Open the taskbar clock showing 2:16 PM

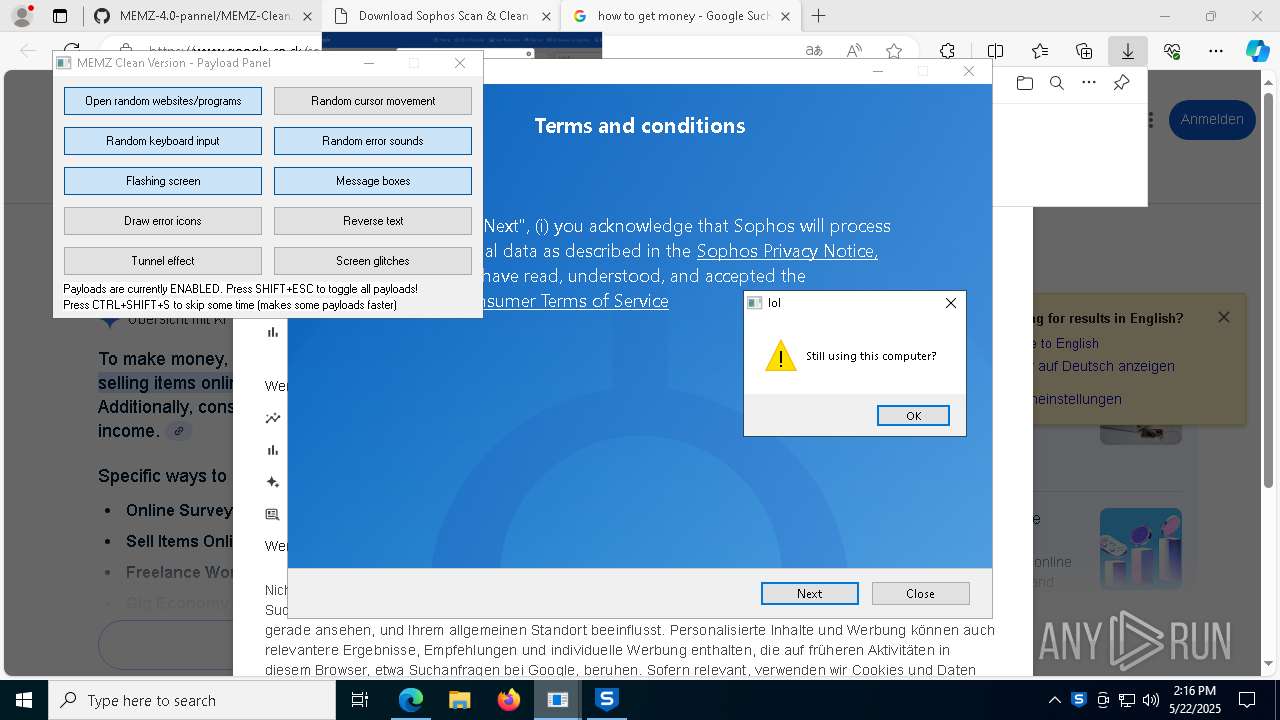click(x=1194, y=700)
